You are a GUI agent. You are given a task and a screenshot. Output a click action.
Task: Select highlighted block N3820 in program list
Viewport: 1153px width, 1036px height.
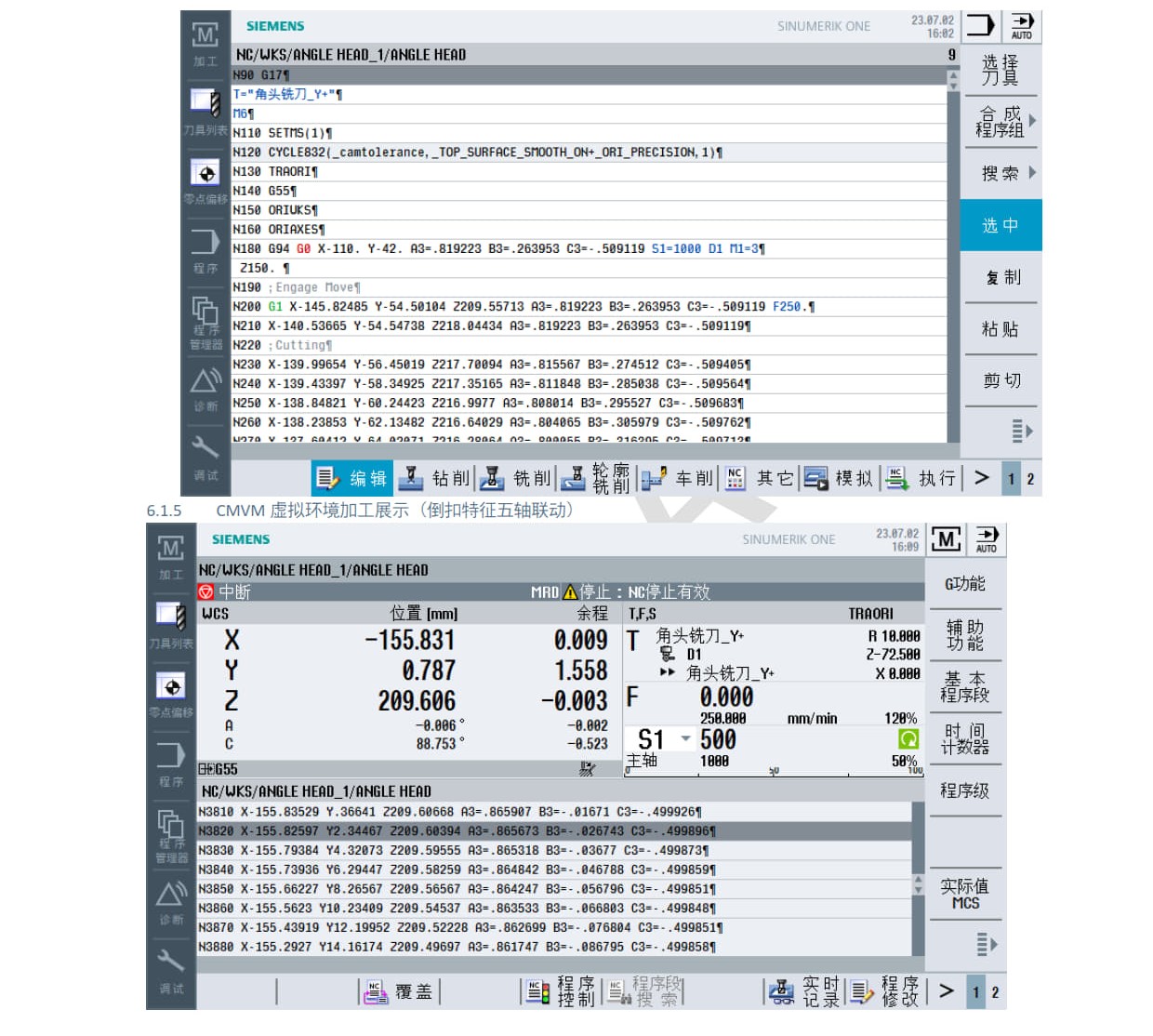(554, 830)
